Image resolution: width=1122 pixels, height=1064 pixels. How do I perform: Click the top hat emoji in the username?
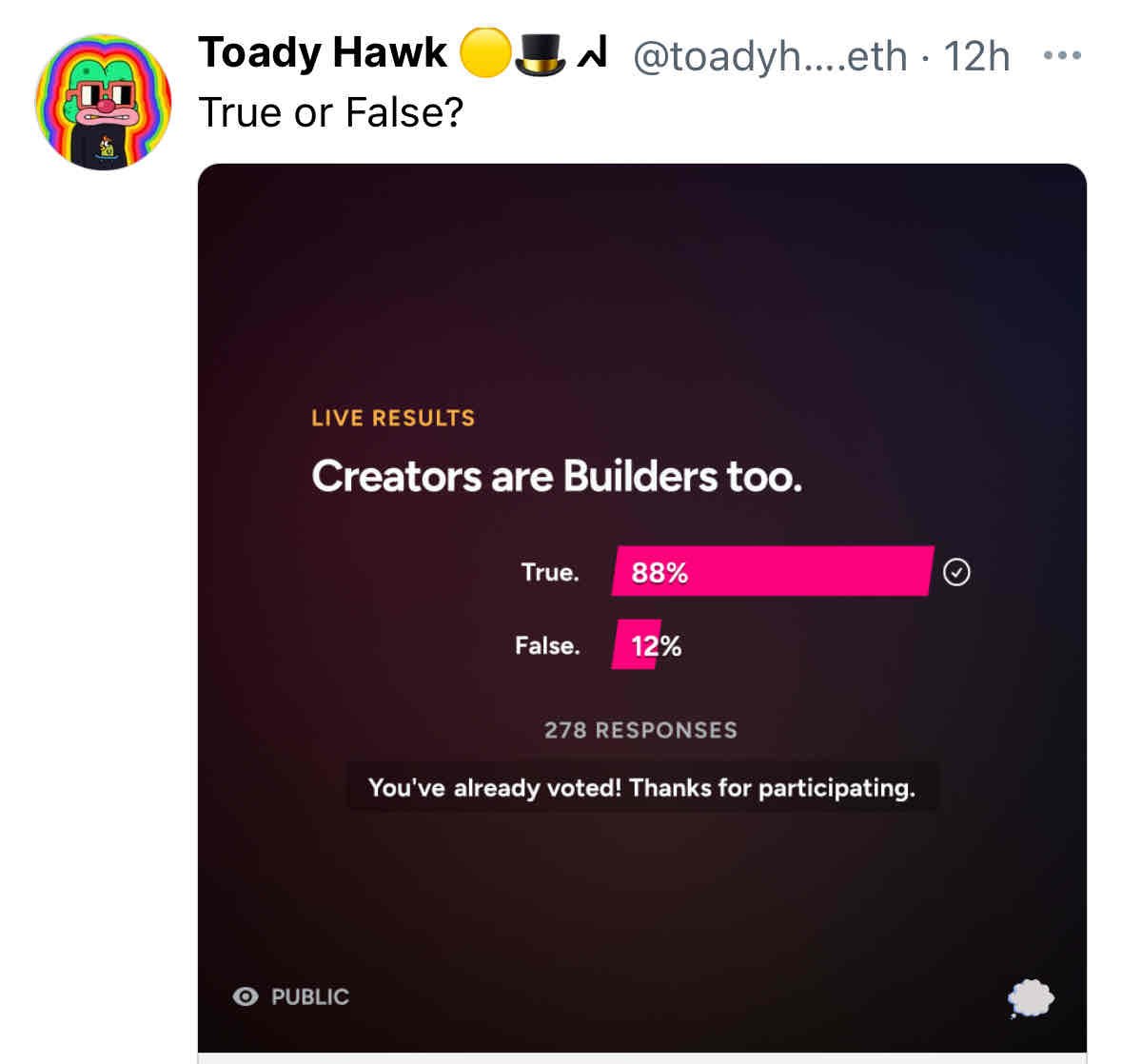click(537, 54)
